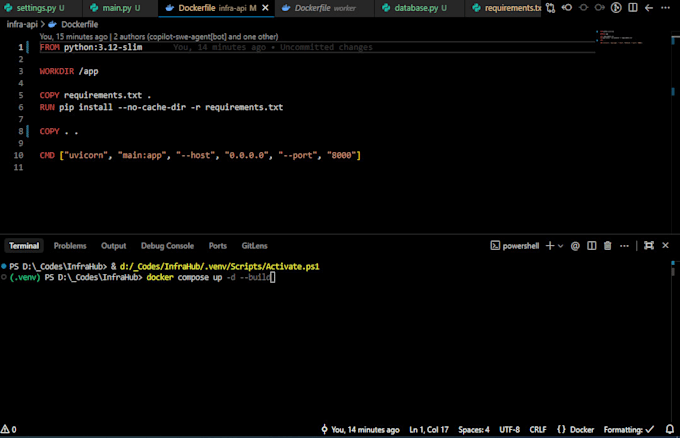This screenshot has height=438, width=680.
Task: Open the GitLens panel tab
Action: pos(254,246)
